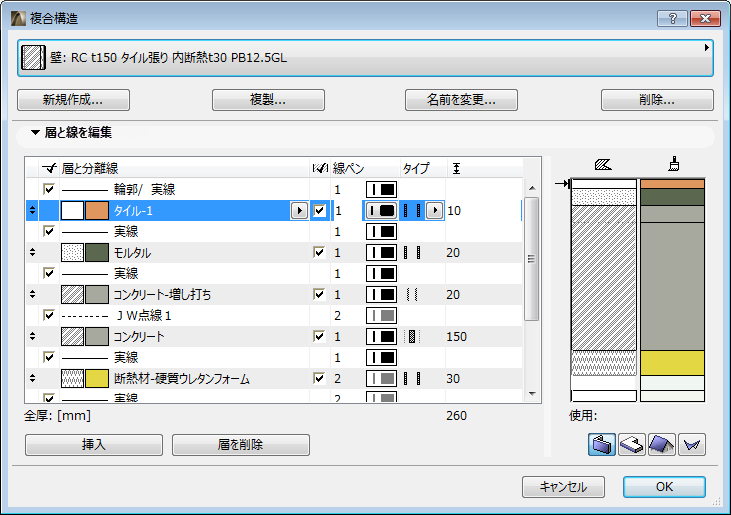Toggle end-line checkbox for コンクリート-増し打ち
This screenshot has height=515, width=731.
pos(319,295)
